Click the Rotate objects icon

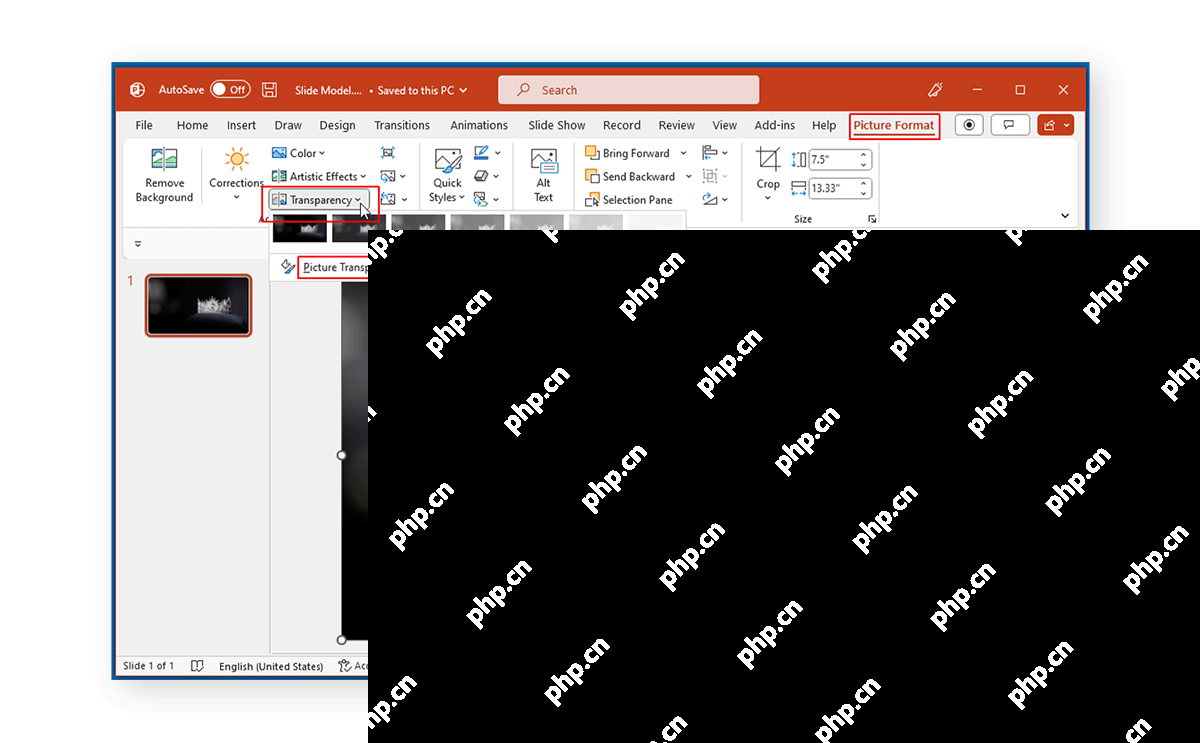(711, 200)
